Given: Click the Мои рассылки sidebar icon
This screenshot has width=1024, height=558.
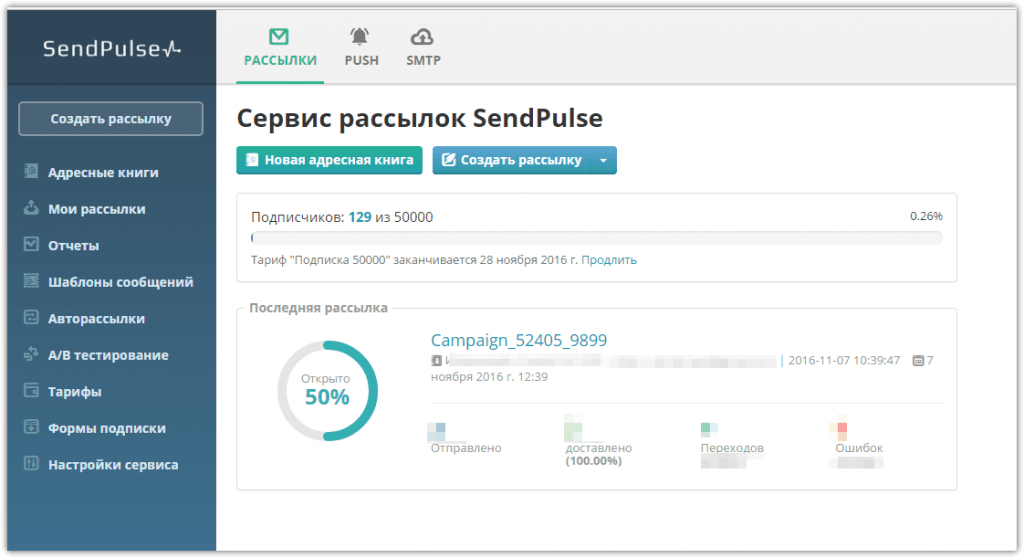Looking at the screenshot, I should pos(31,208).
